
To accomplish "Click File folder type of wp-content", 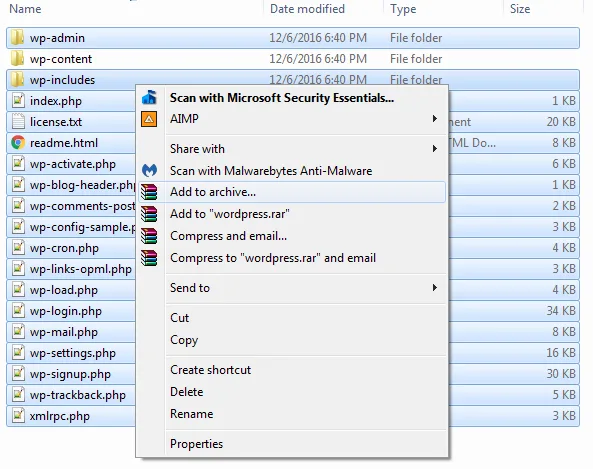I will pyautogui.click(x=416, y=59).
